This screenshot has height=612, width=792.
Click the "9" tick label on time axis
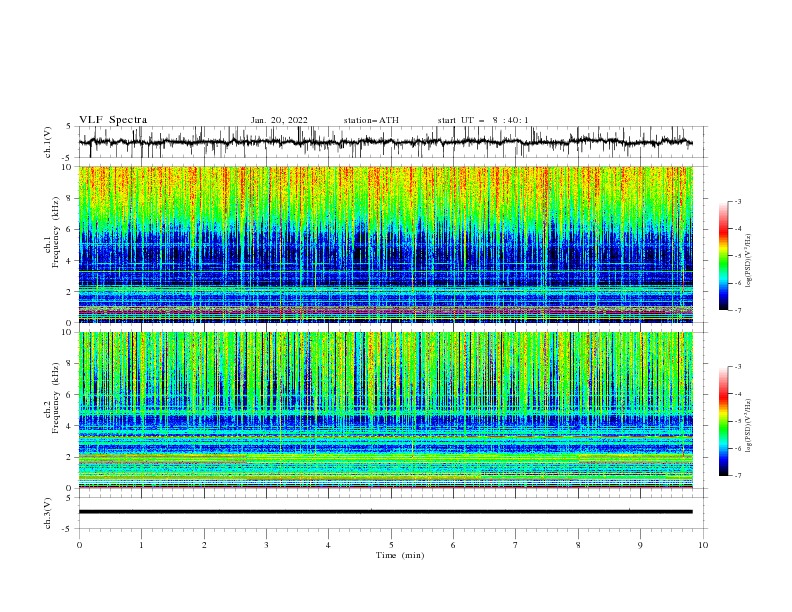tap(640, 545)
